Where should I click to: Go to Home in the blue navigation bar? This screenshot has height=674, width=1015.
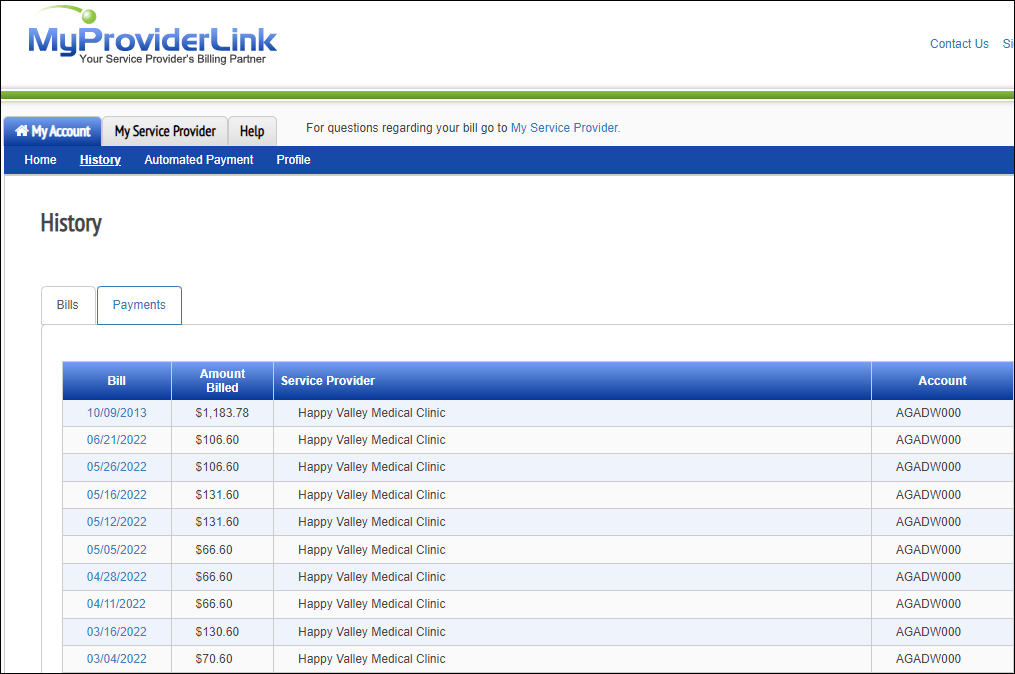(40, 159)
